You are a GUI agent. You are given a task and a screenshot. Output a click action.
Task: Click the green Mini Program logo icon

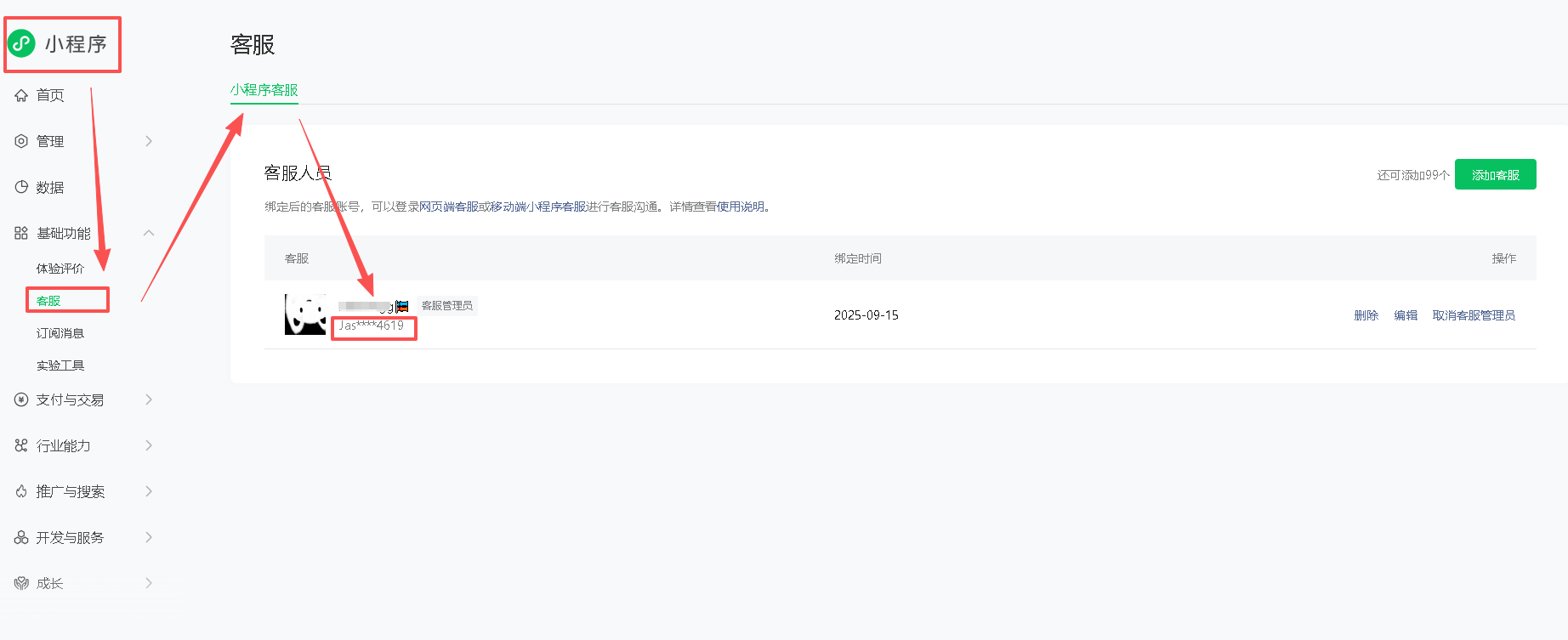22,43
